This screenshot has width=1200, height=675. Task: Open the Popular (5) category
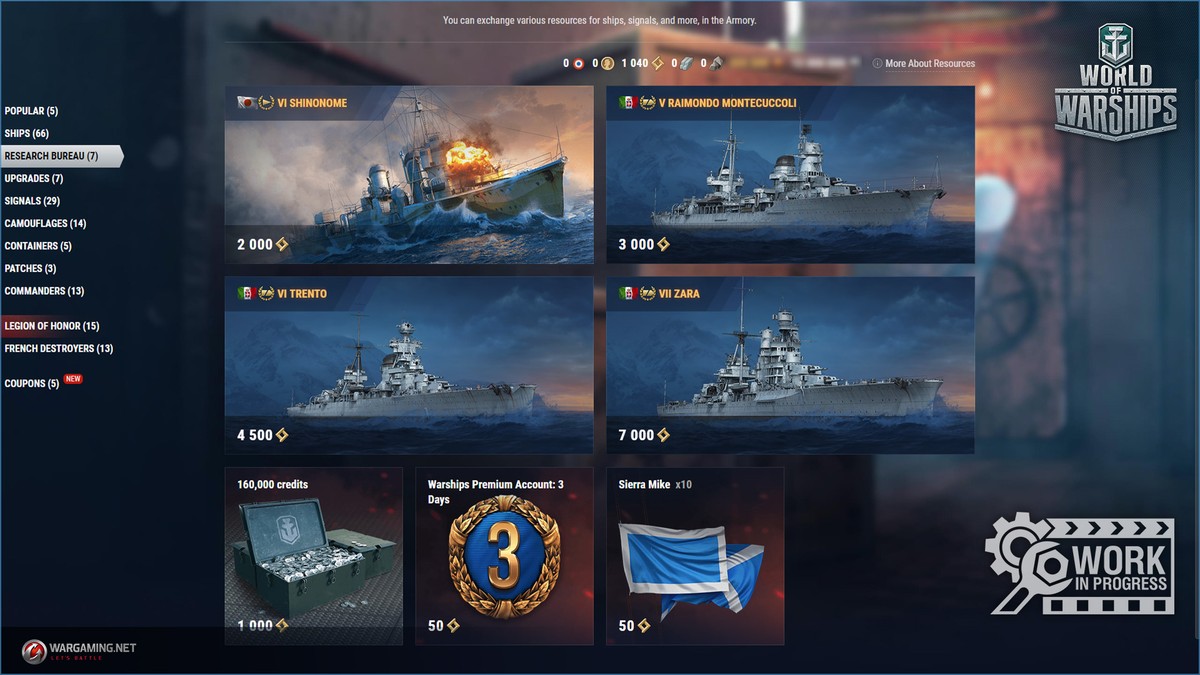(x=31, y=111)
